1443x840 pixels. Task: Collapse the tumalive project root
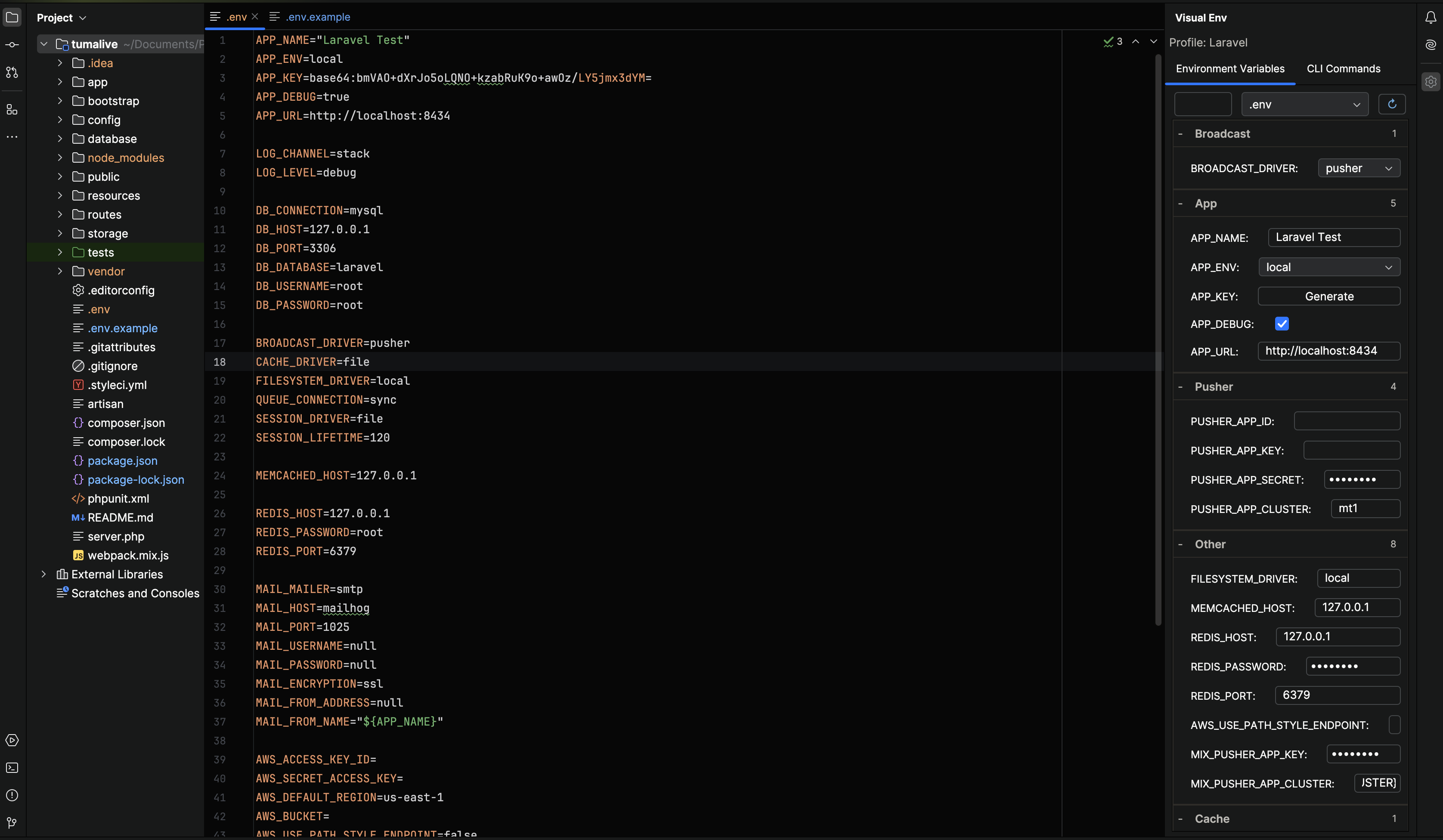click(43, 44)
